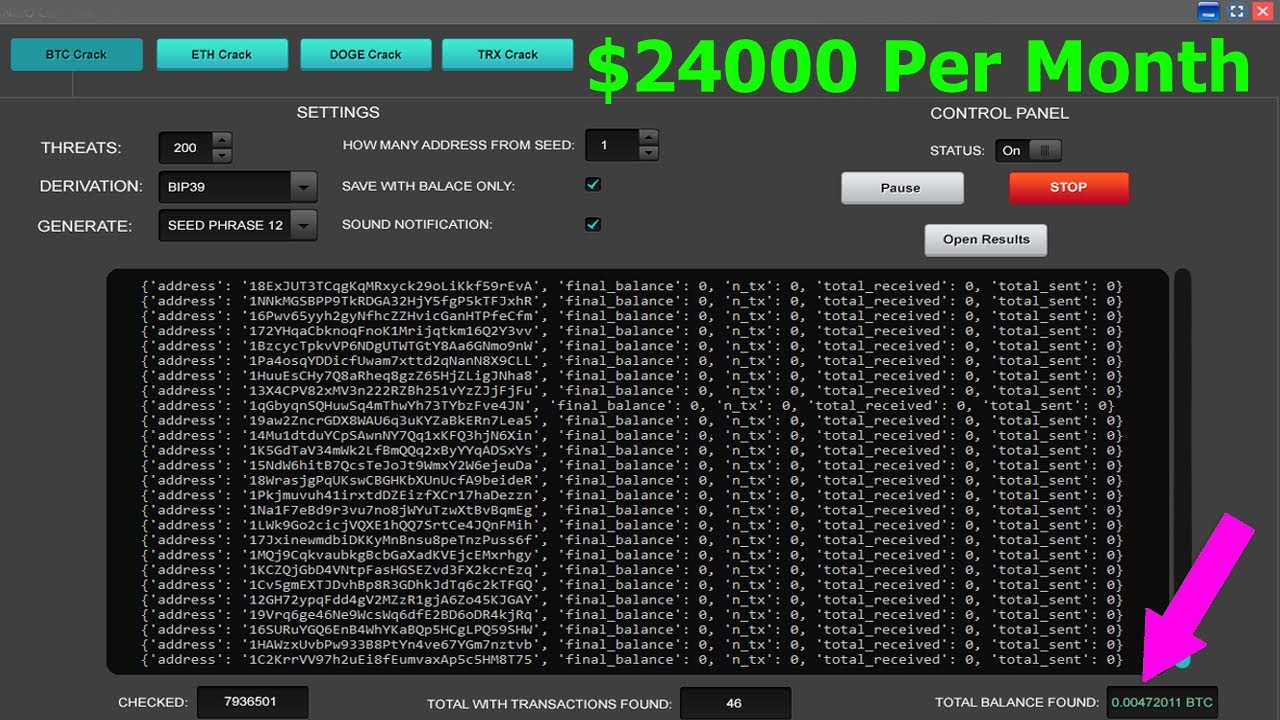The height and width of the screenshot is (720, 1280).
Task: Select log row with address 1HAWzxUvbPw933B8PtYn4ve67YGm7nztvb
Action: click(x=632, y=645)
